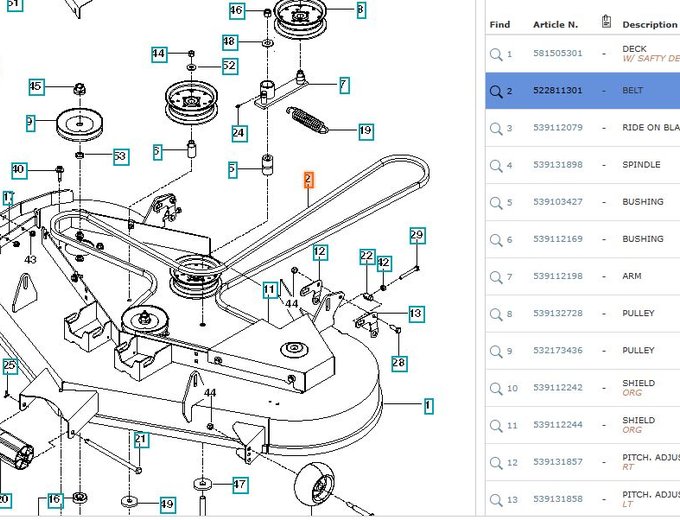Select part label 44 near top-left pulley
Screen dimensions: 680x520
[159, 54]
